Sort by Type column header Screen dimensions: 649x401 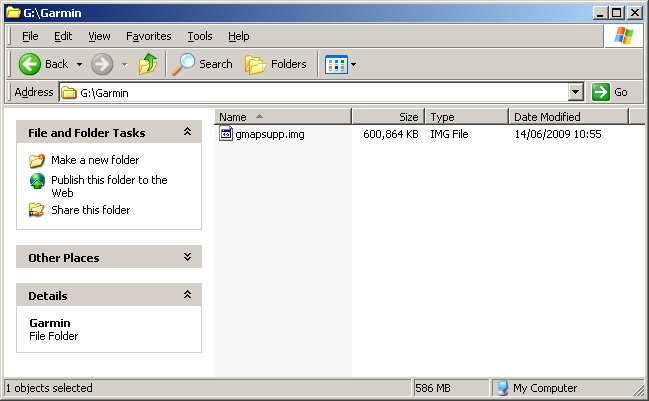[467, 117]
